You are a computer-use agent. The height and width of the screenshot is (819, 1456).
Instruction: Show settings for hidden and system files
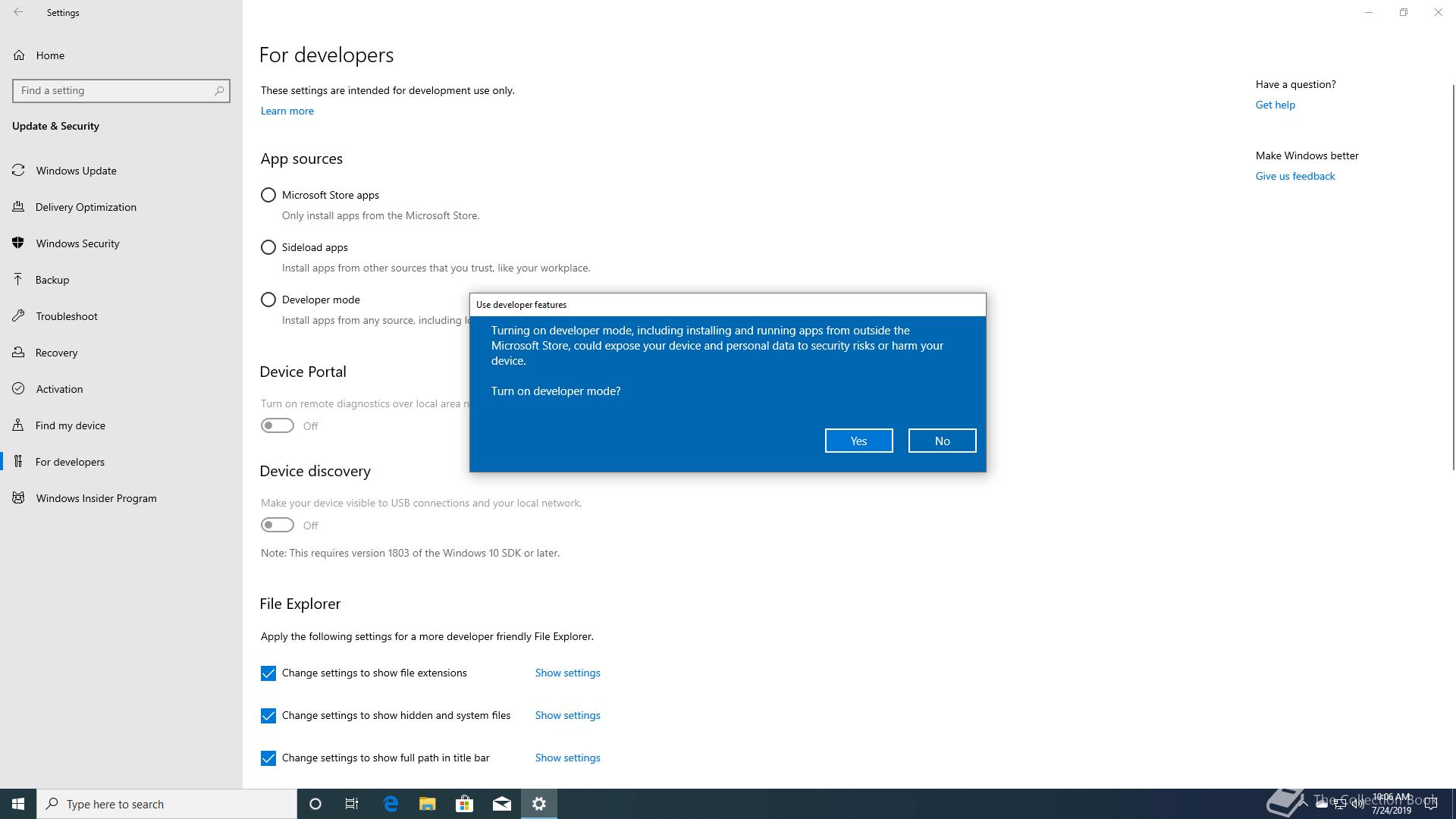(x=567, y=715)
